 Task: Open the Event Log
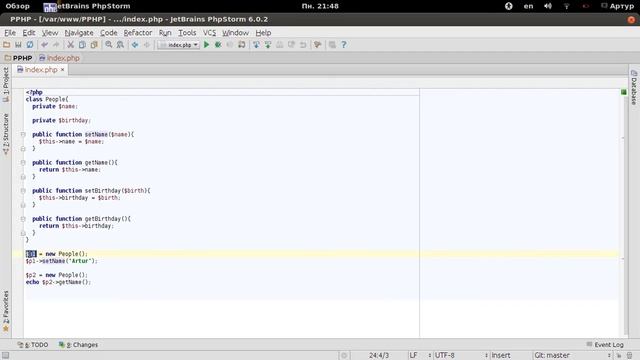coord(605,345)
